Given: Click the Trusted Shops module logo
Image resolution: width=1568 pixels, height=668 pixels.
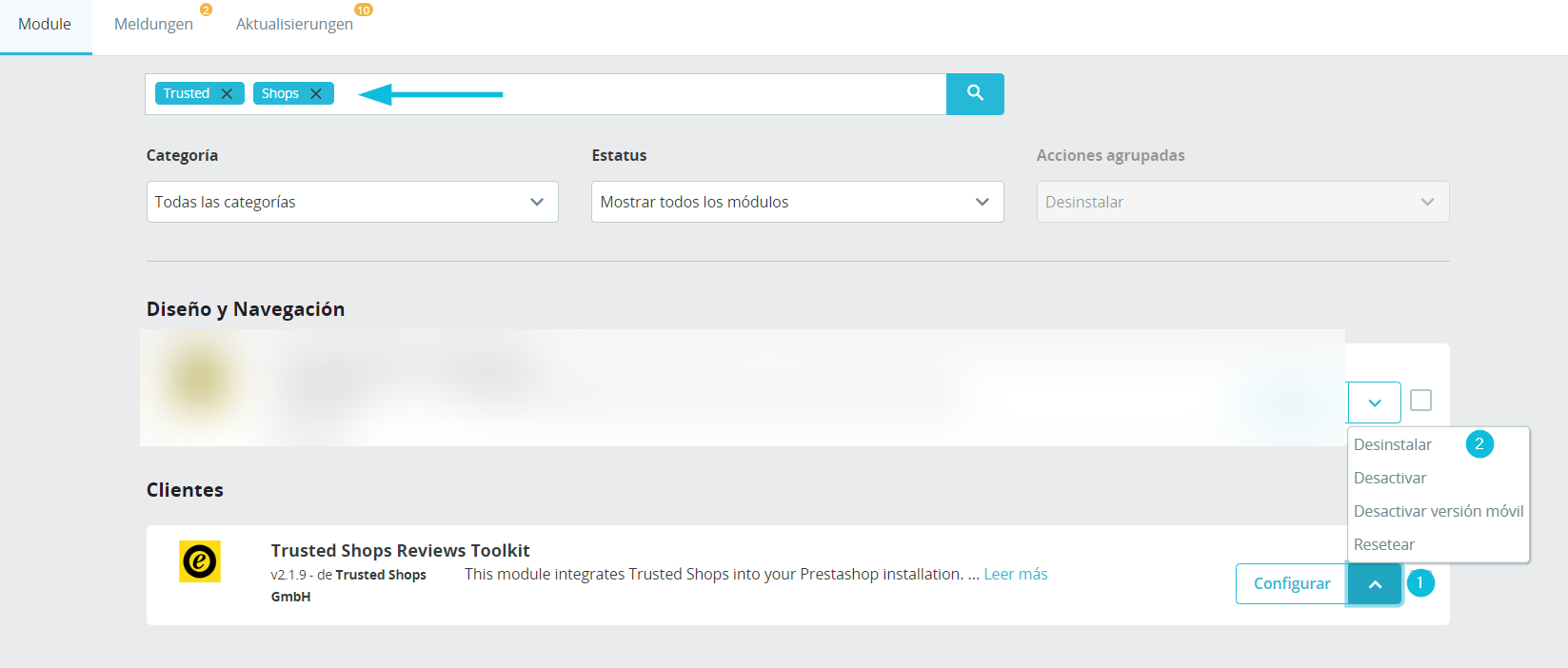Looking at the screenshot, I should (200, 561).
